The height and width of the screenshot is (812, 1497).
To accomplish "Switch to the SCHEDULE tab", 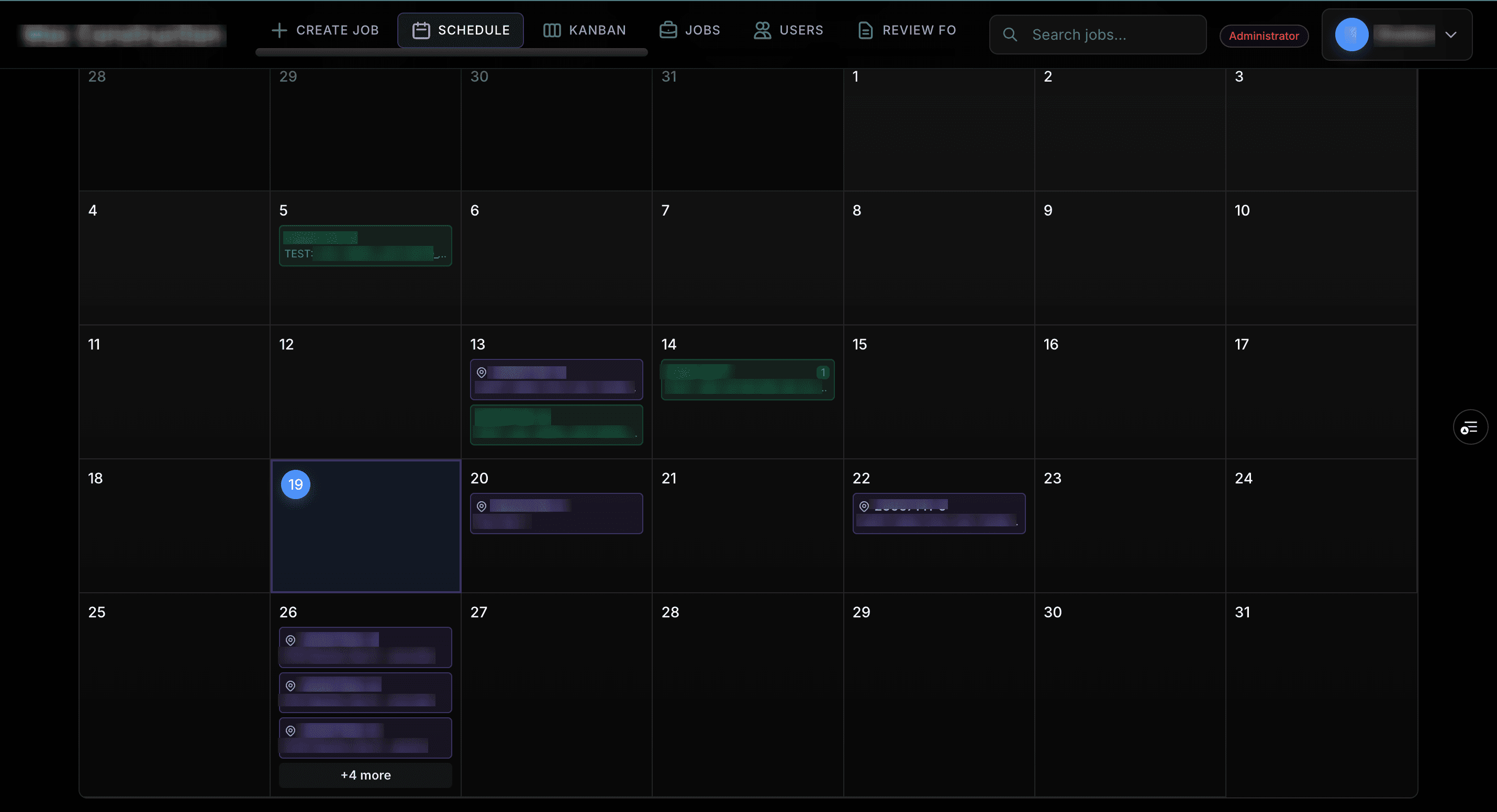I will (461, 30).
